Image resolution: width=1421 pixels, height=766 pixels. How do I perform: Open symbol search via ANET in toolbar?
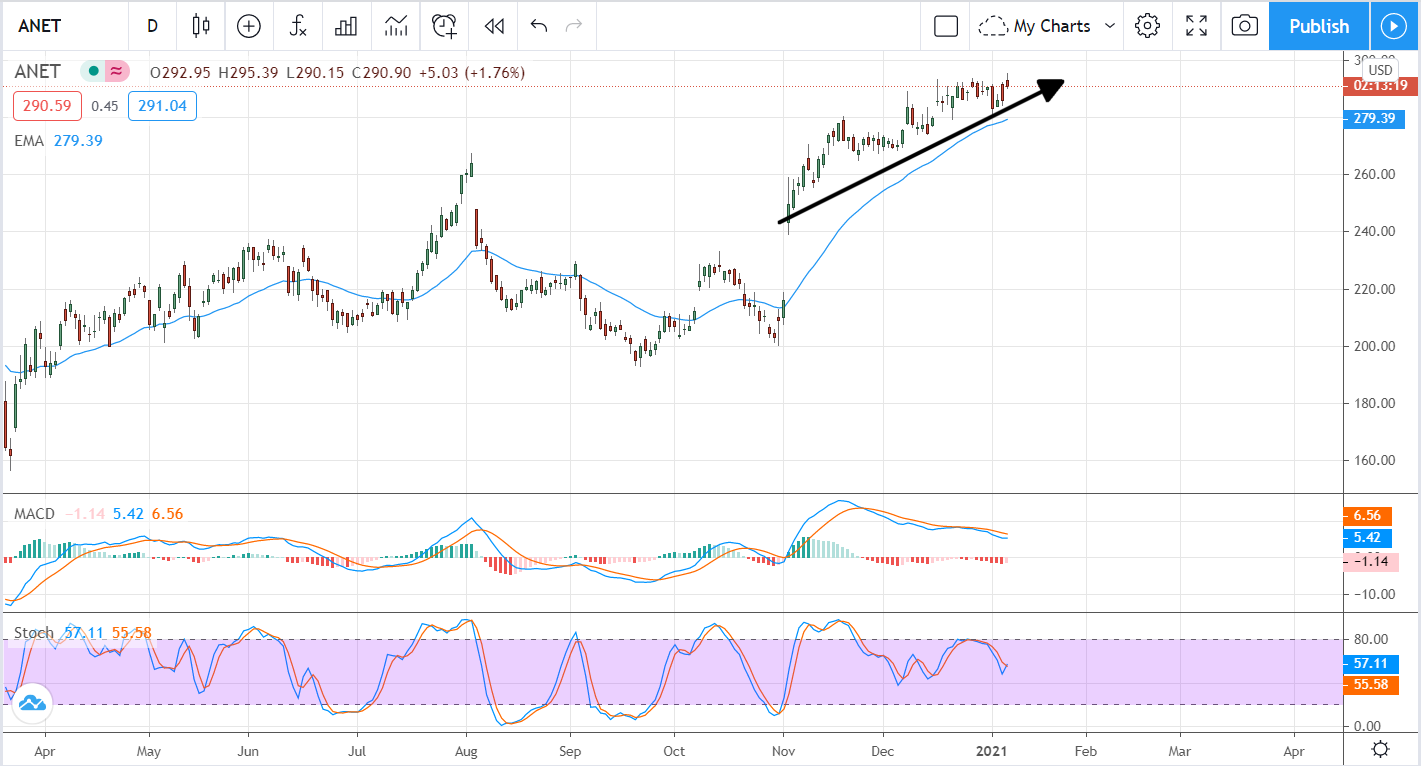40,26
